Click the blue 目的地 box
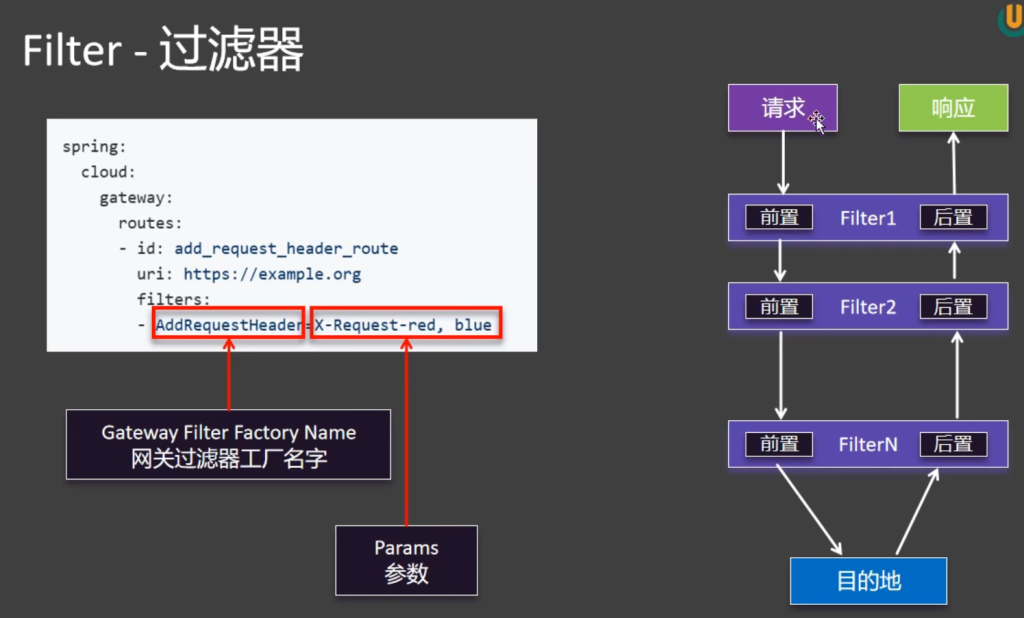Viewport: 1024px width, 618px height. click(868, 580)
